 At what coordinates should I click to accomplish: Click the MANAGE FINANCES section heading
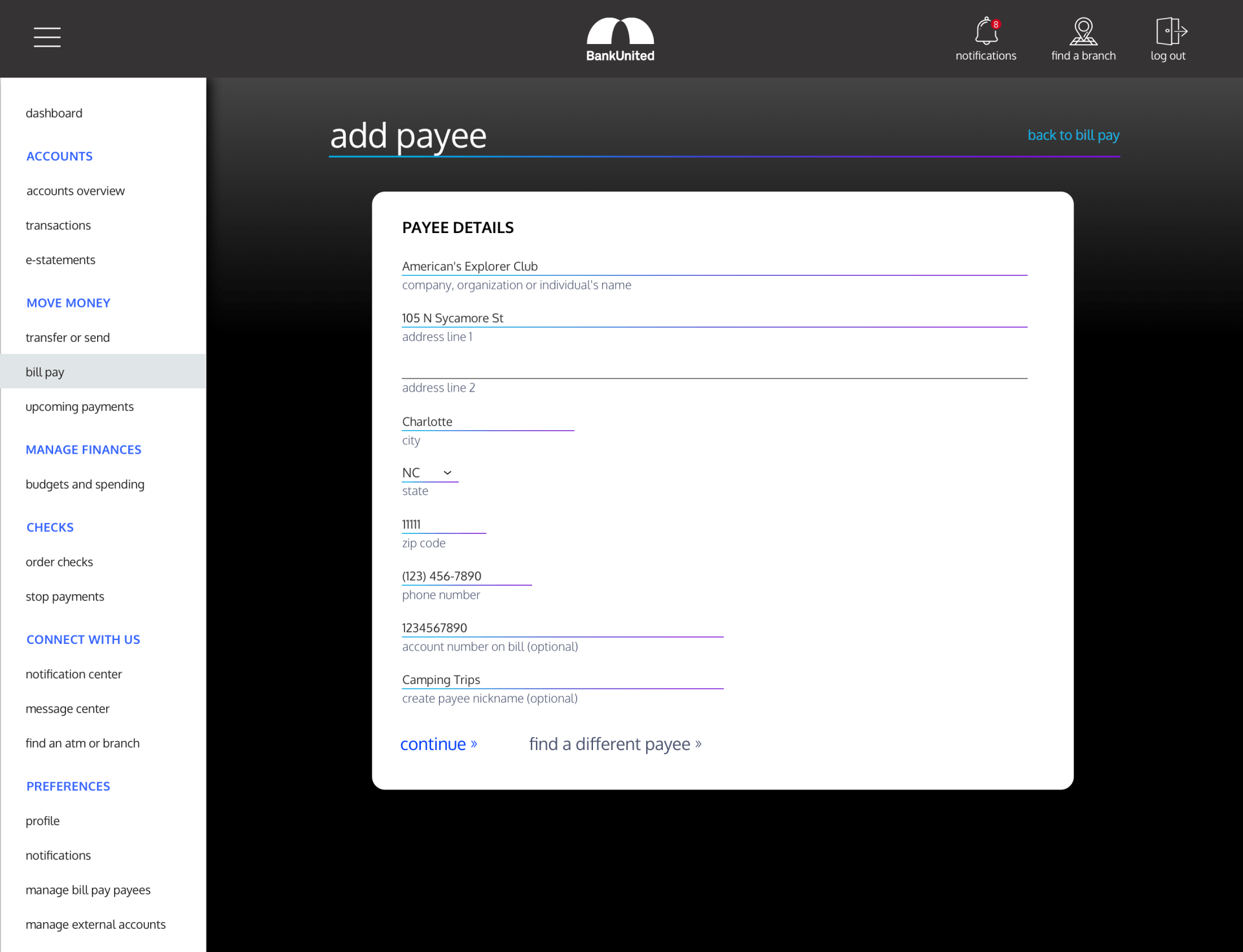(x=84, y=450)
